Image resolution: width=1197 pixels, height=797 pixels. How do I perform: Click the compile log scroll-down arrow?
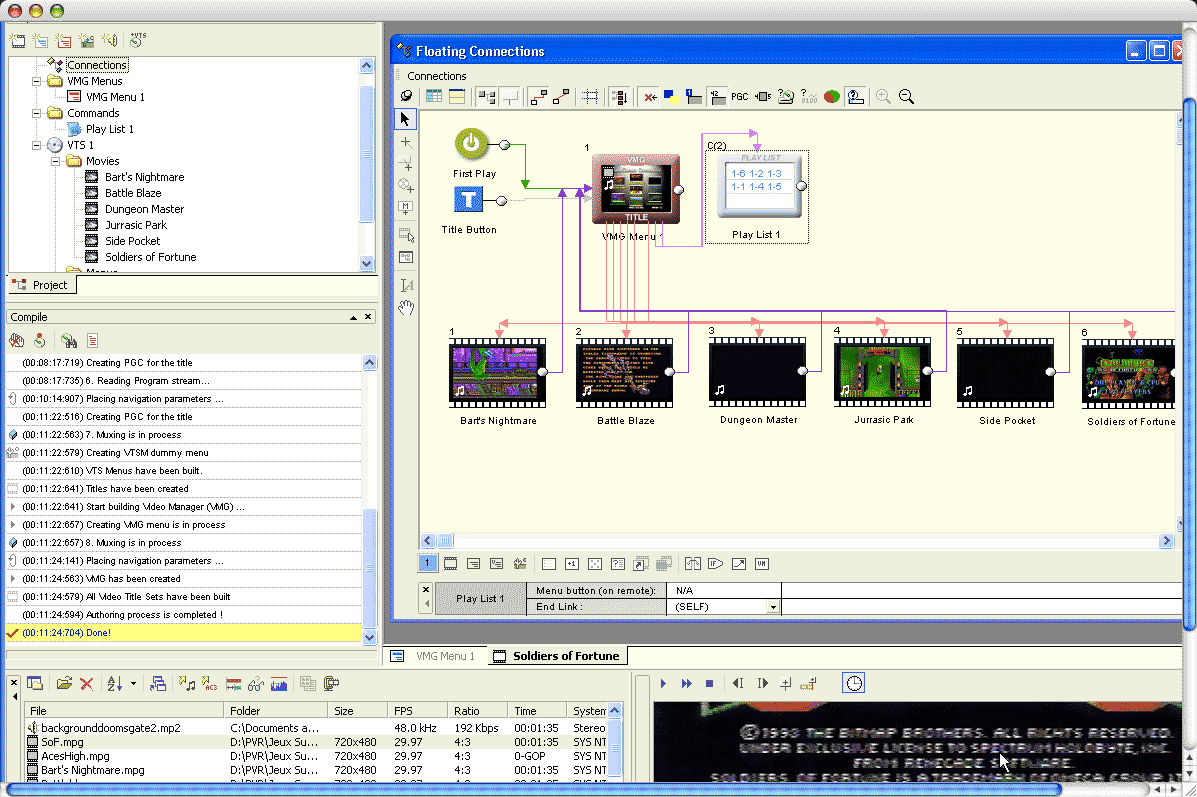pyautogui.click(x=369, y=637)
